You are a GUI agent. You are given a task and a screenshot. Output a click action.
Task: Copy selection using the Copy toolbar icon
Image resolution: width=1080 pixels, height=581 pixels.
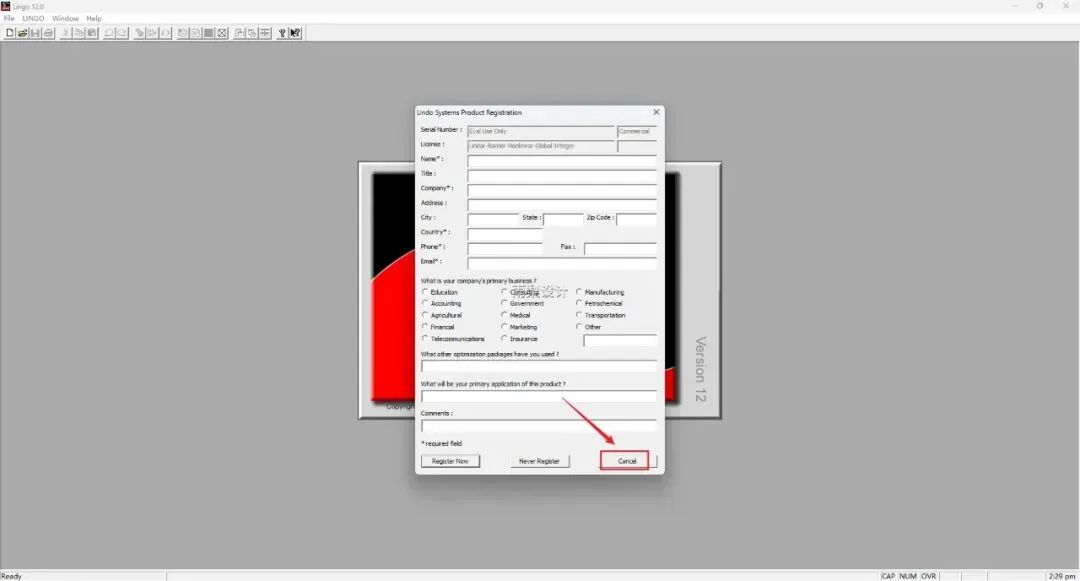[x=79, y=32]
